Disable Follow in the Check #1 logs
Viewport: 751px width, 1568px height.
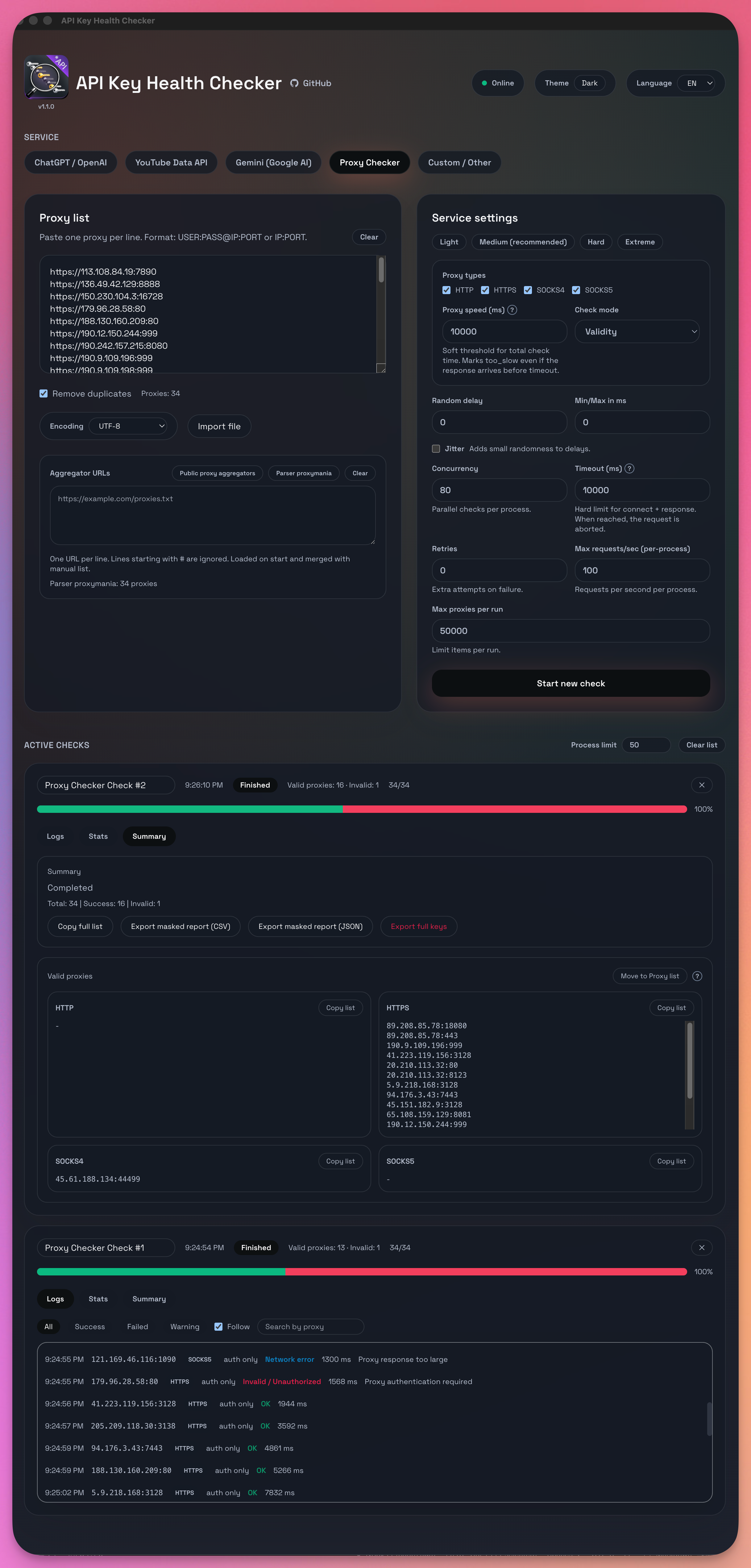click(218, 1326)
